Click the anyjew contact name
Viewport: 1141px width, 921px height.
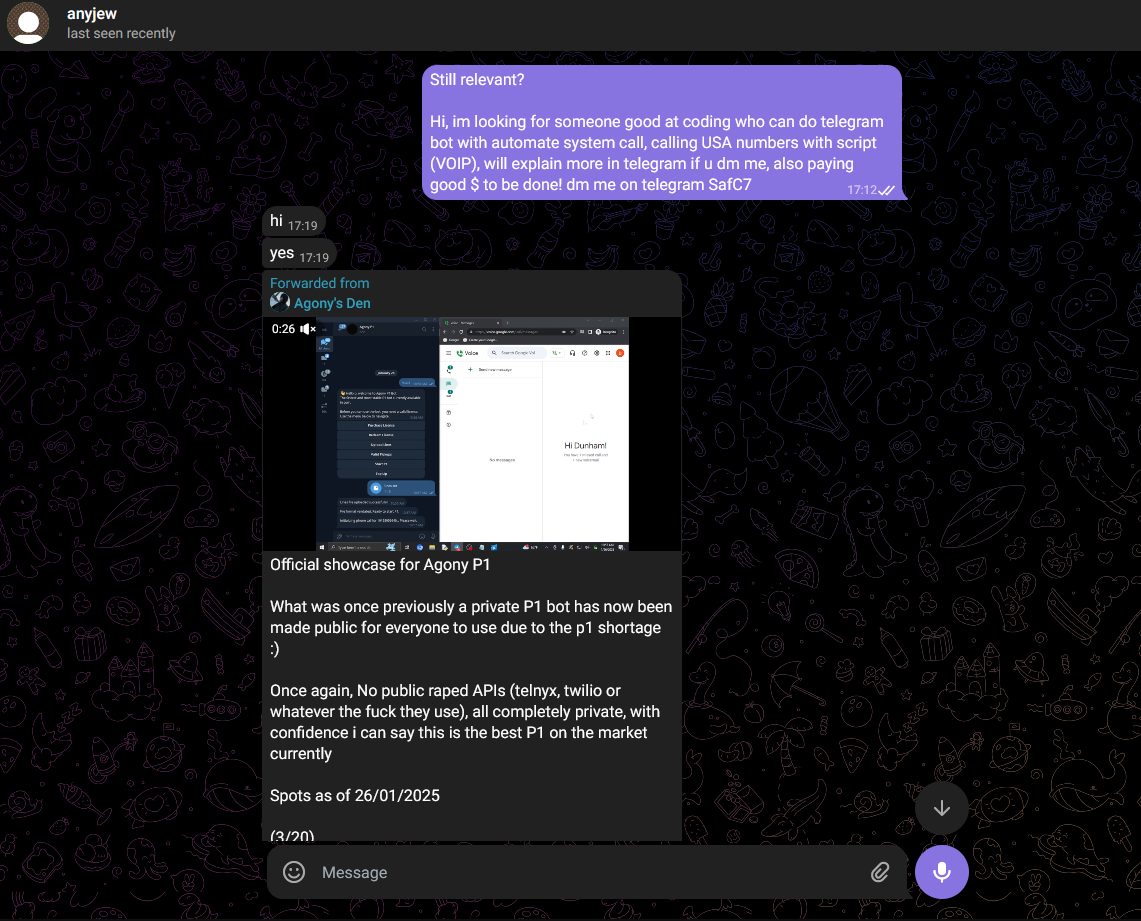[92, 14]
